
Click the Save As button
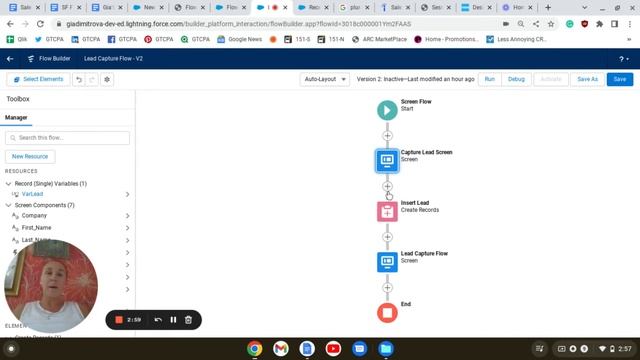(587, 79)
